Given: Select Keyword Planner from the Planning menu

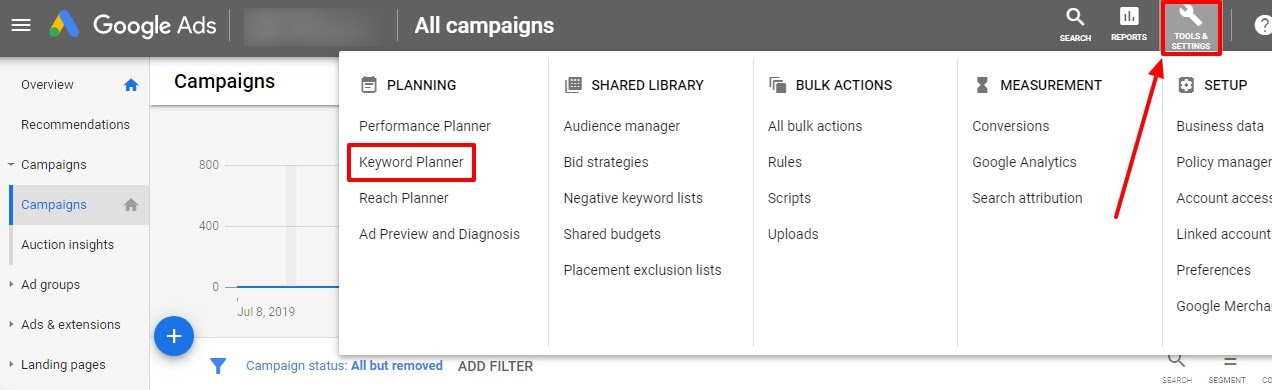Looking at the screenshot, I should point(411,162).
